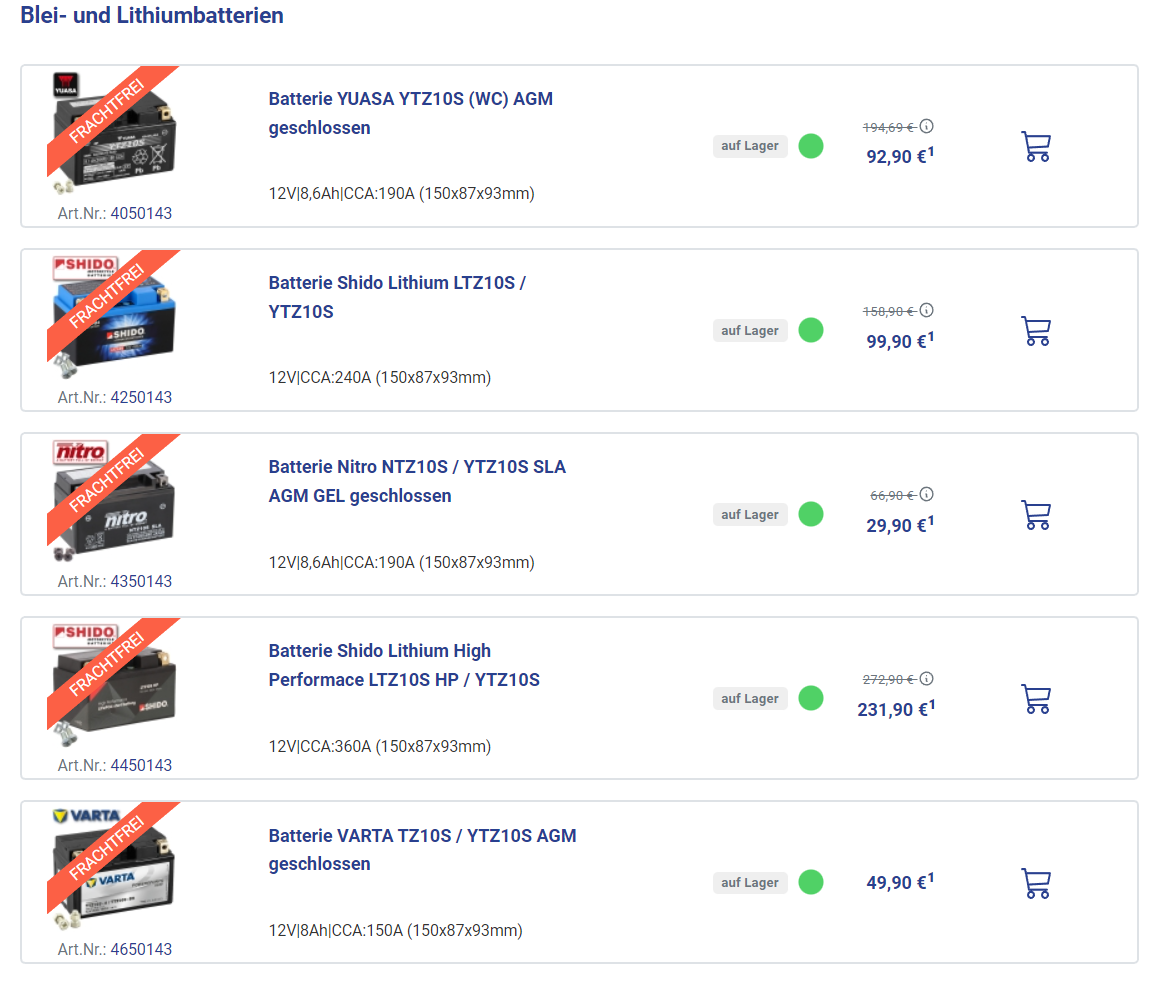
Task: Click the green stock indicator for VARTA battery
Action: (811, 883)
